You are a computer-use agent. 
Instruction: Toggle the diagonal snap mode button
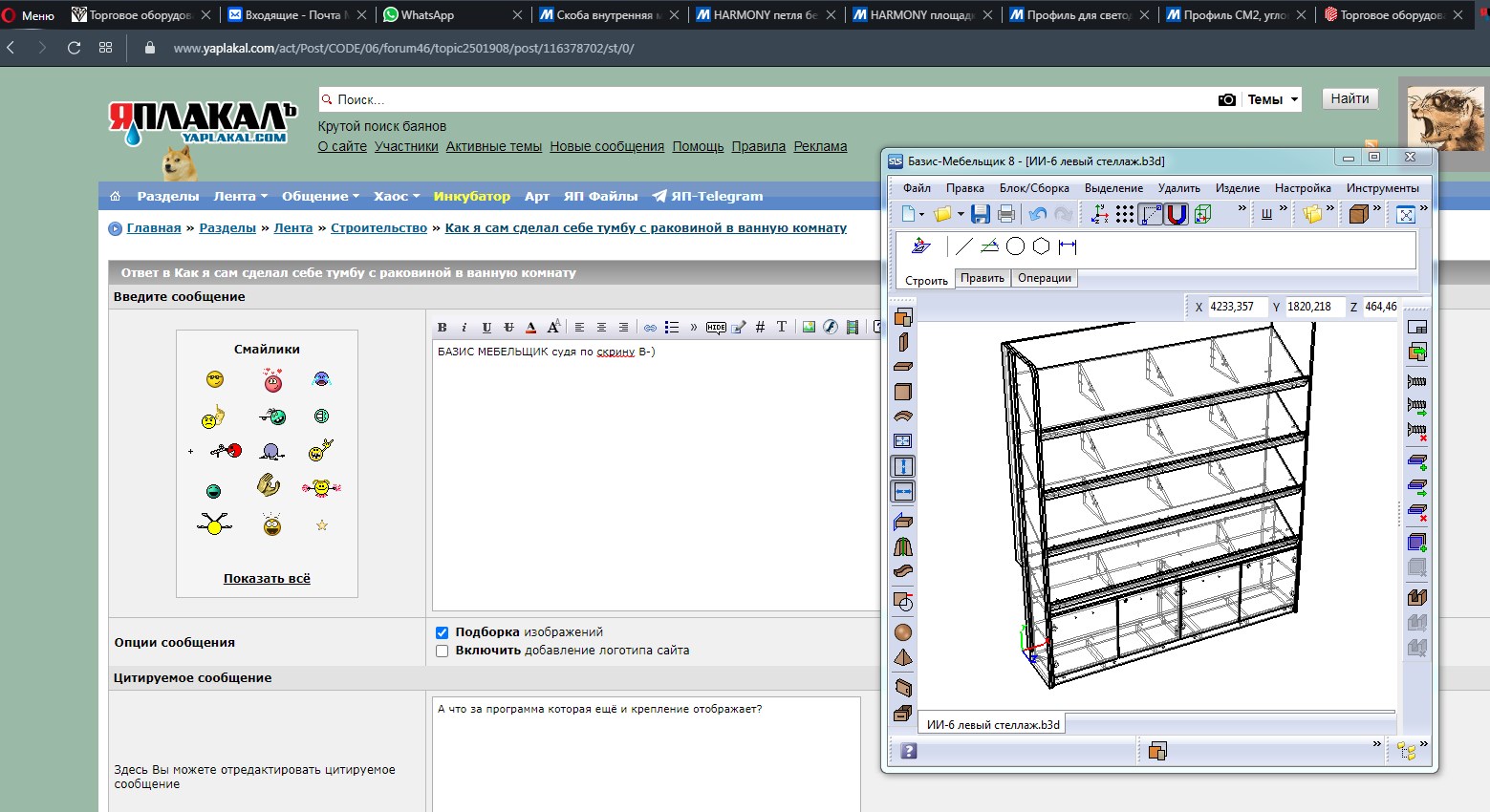pos(1151,214)
